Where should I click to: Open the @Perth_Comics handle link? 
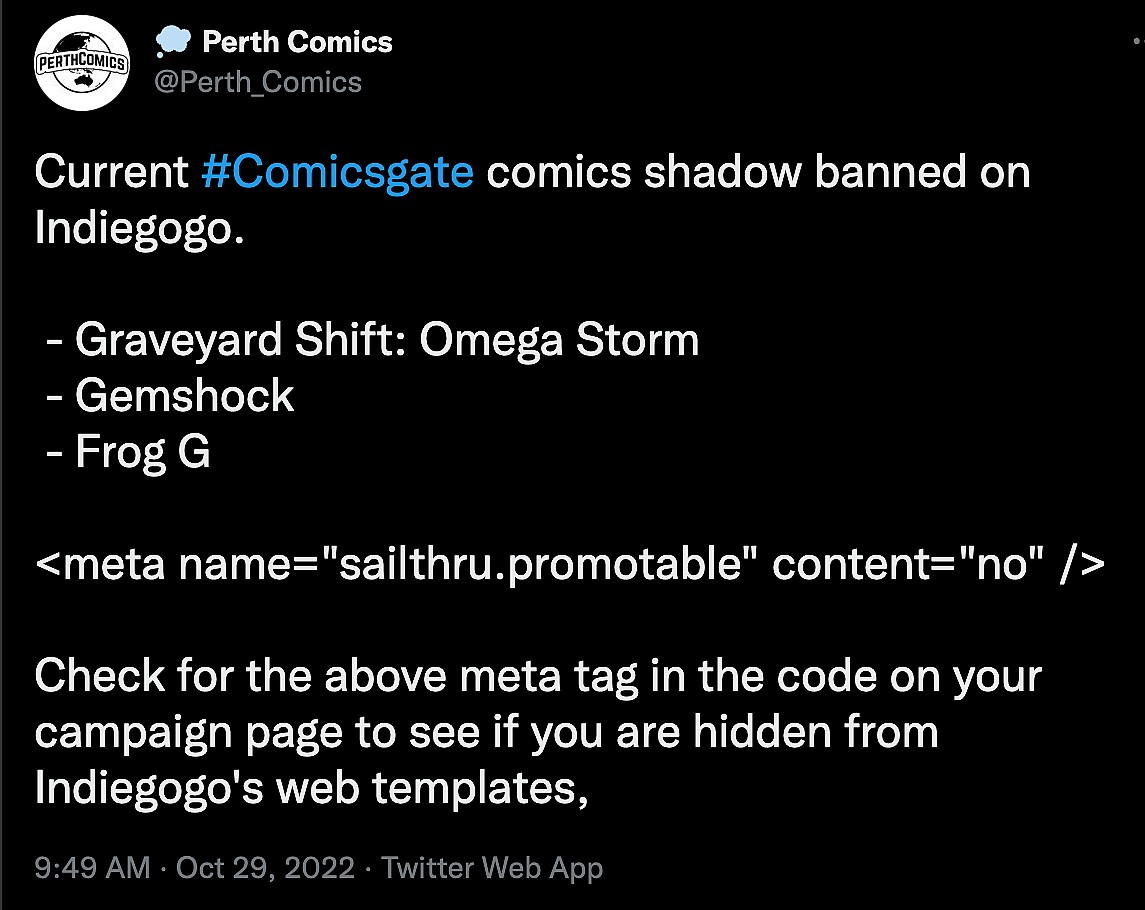click(257, 81)
